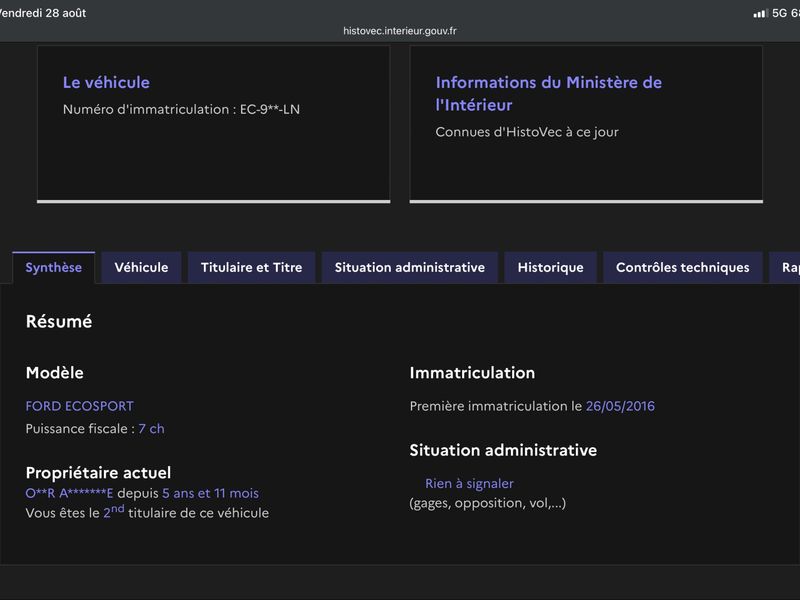Click the vendredi 28 août date in status bar
The height and width of the screenshot is (600, 800).
pyautogui.click(x=43, y=13)
